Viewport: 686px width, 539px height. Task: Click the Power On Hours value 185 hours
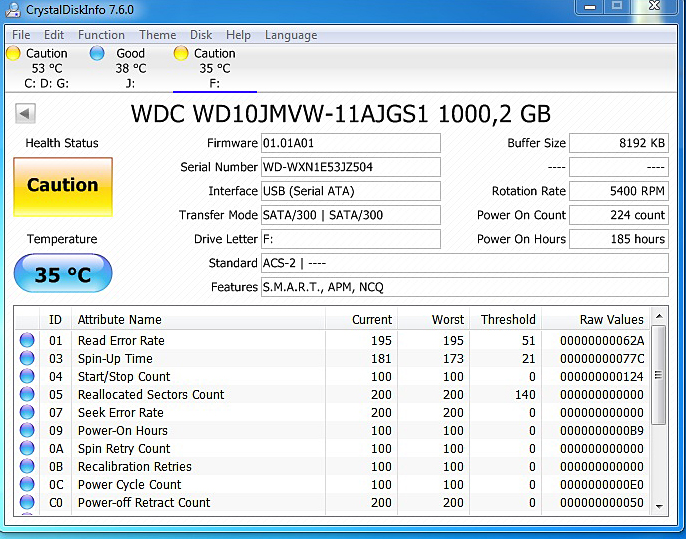click(619, 239)
